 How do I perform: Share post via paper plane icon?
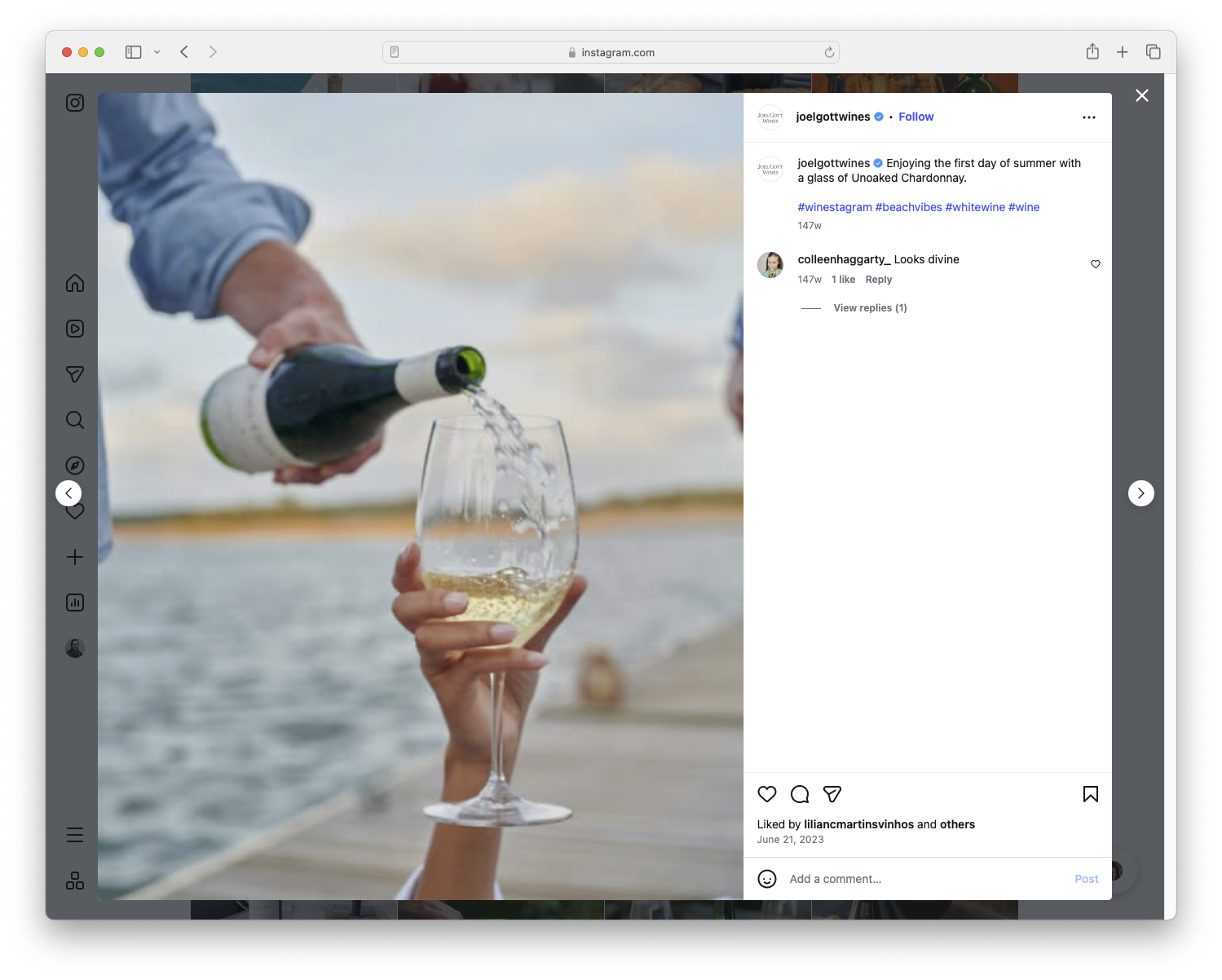coord(832,794)
